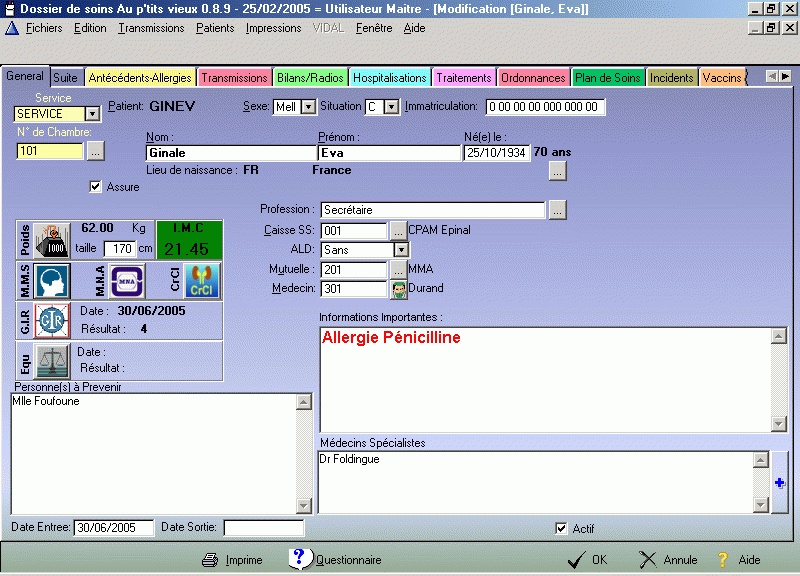Switch to the Vaccins tab
Screen dimensions: 800x576
(722, 78)
